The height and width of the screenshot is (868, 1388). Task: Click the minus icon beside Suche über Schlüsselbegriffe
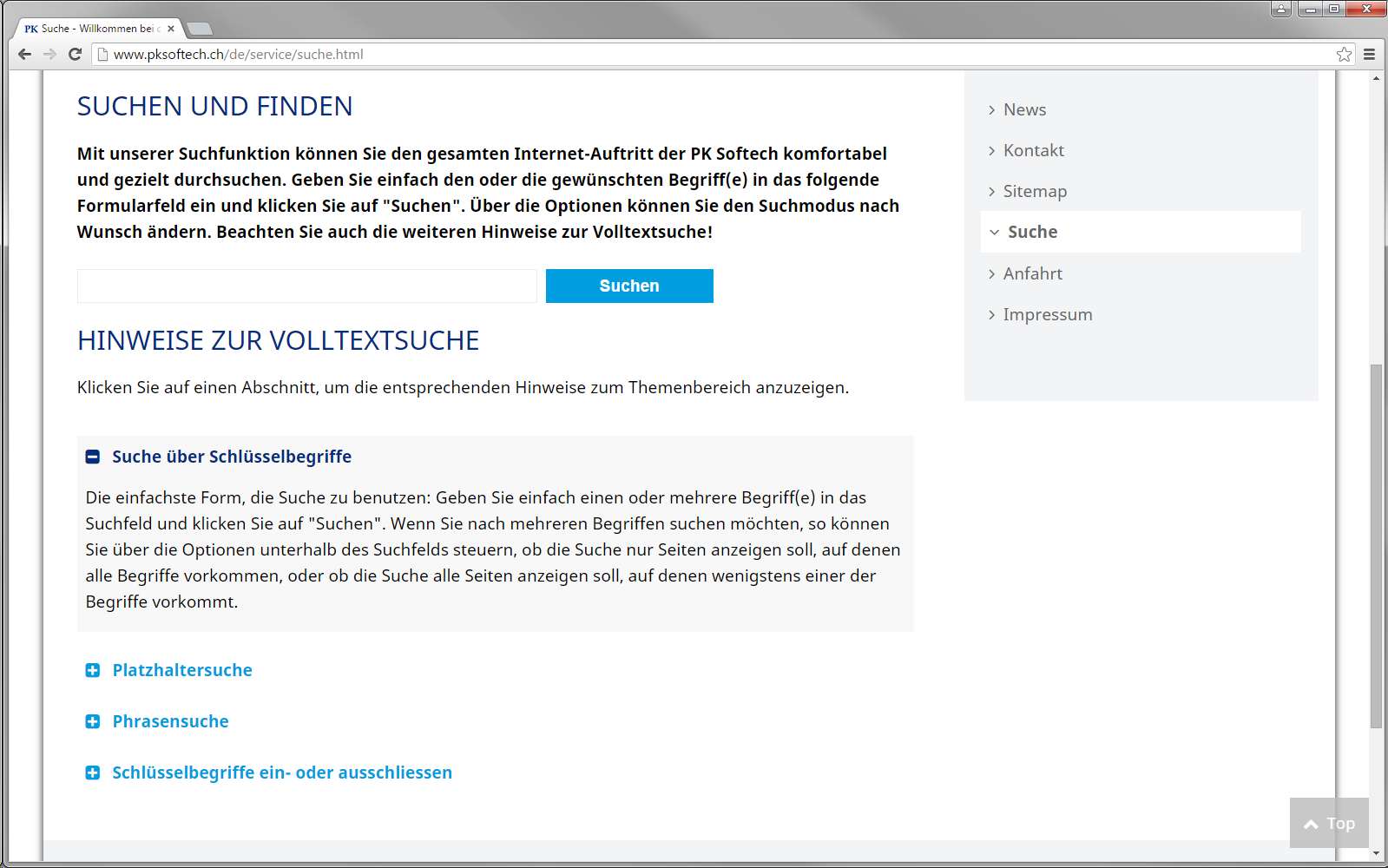[x=93, y=457]
